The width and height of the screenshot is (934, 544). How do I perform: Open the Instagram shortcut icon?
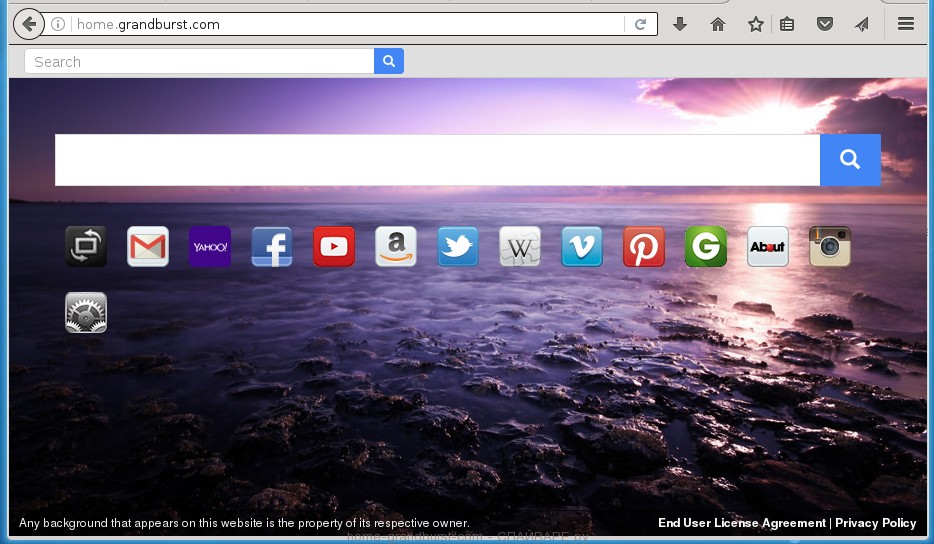(x=830, y=247)
